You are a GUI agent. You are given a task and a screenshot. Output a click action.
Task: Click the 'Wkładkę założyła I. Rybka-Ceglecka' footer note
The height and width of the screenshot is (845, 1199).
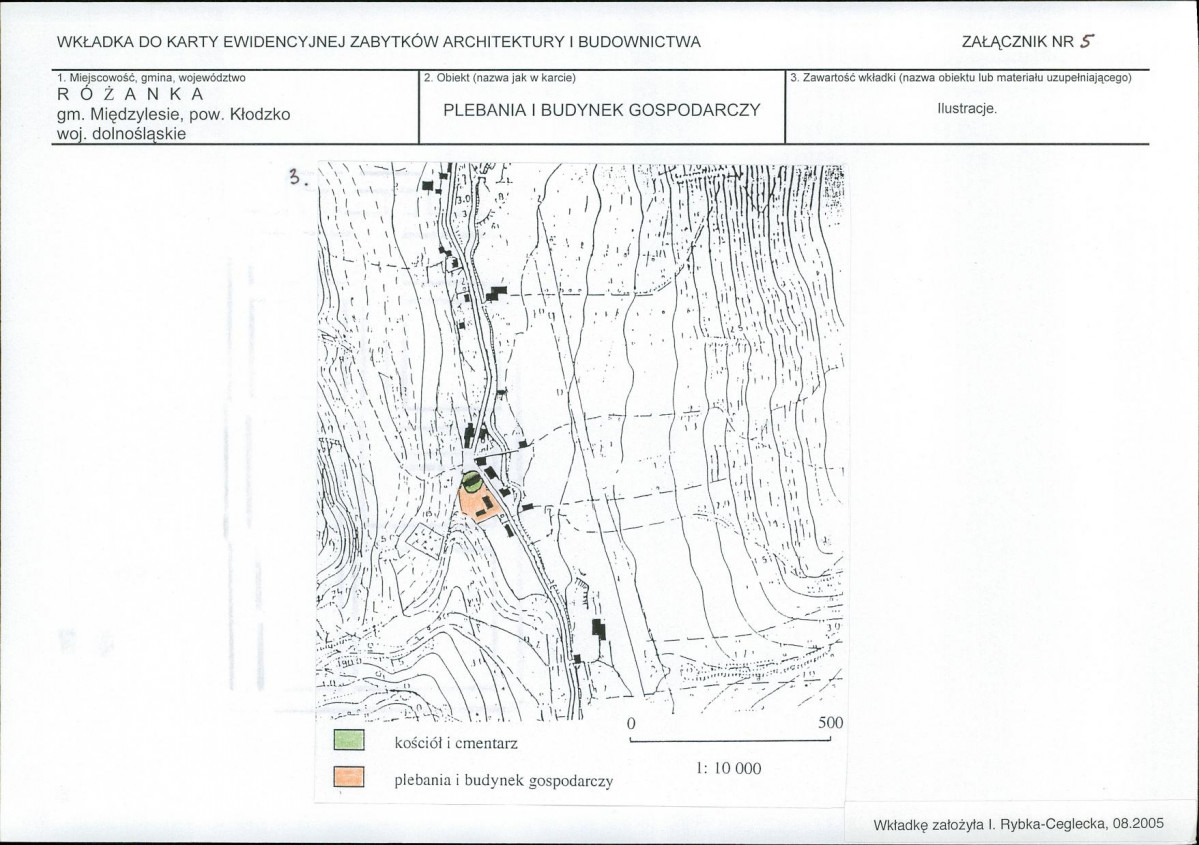pyautogui.click(x=1019, y=824)
